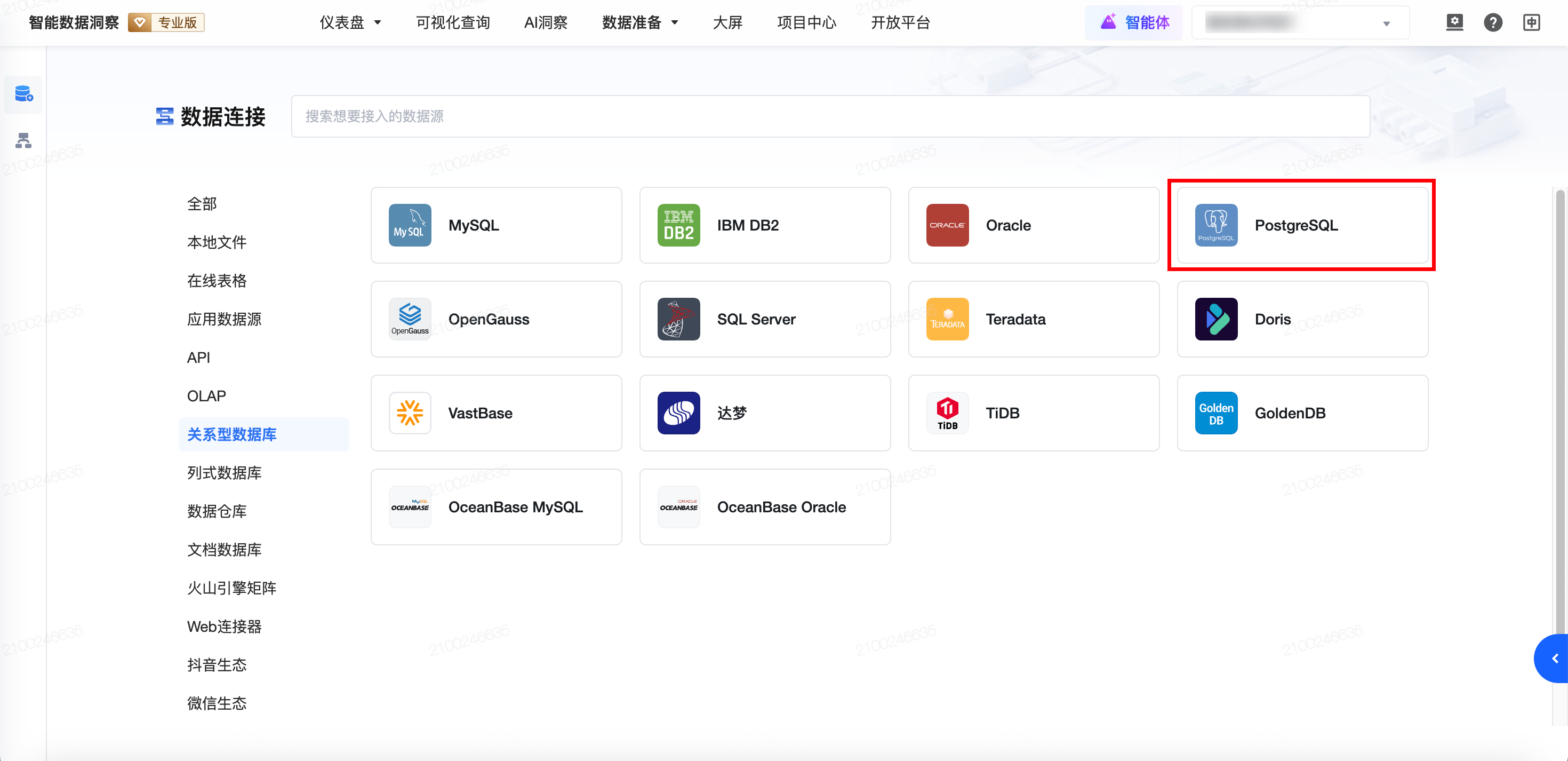Select the TiDB logo icon
1568x761 pixels.
[x=947, y=413]
